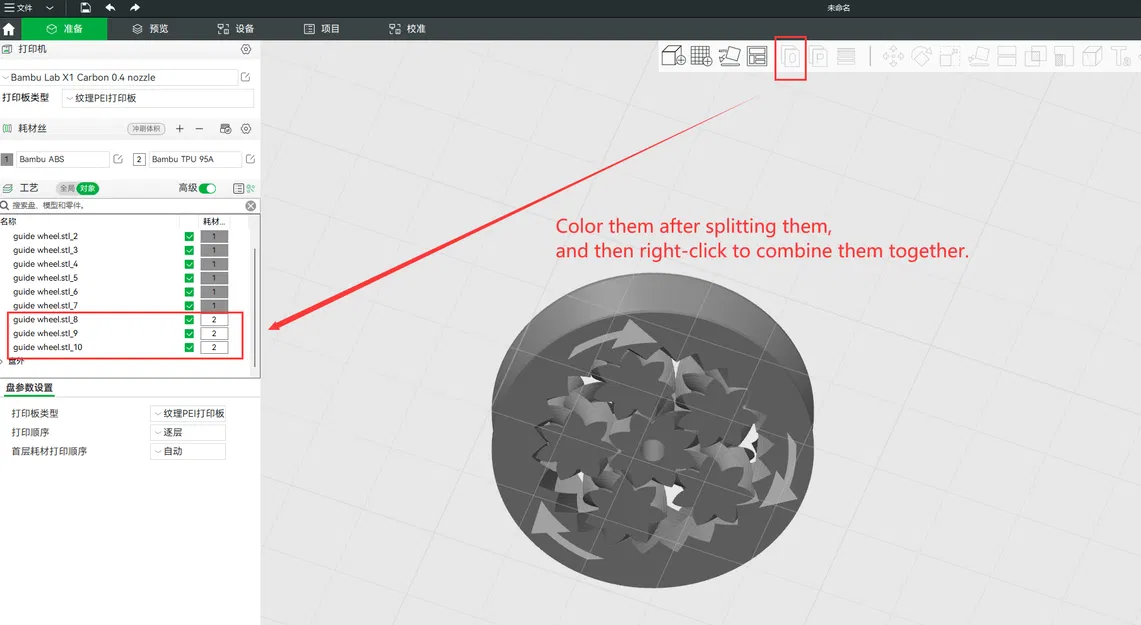Open the variable layer height tool

[x=846, y=56]
